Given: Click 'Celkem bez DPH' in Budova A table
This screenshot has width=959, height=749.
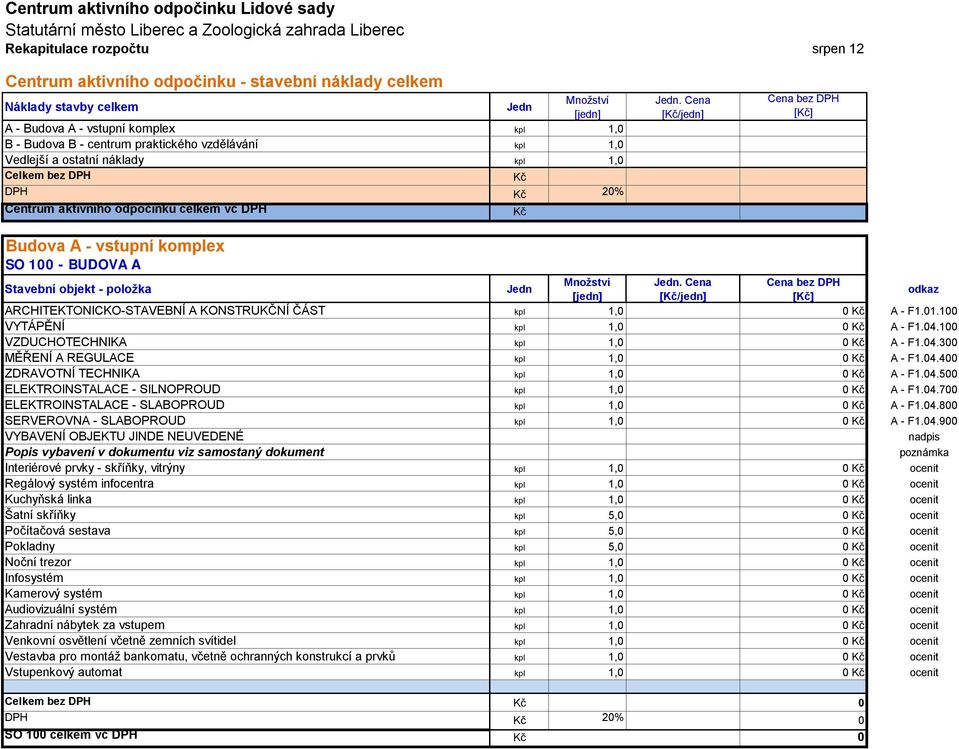Looking at the screenshot, I should point(48,701).
